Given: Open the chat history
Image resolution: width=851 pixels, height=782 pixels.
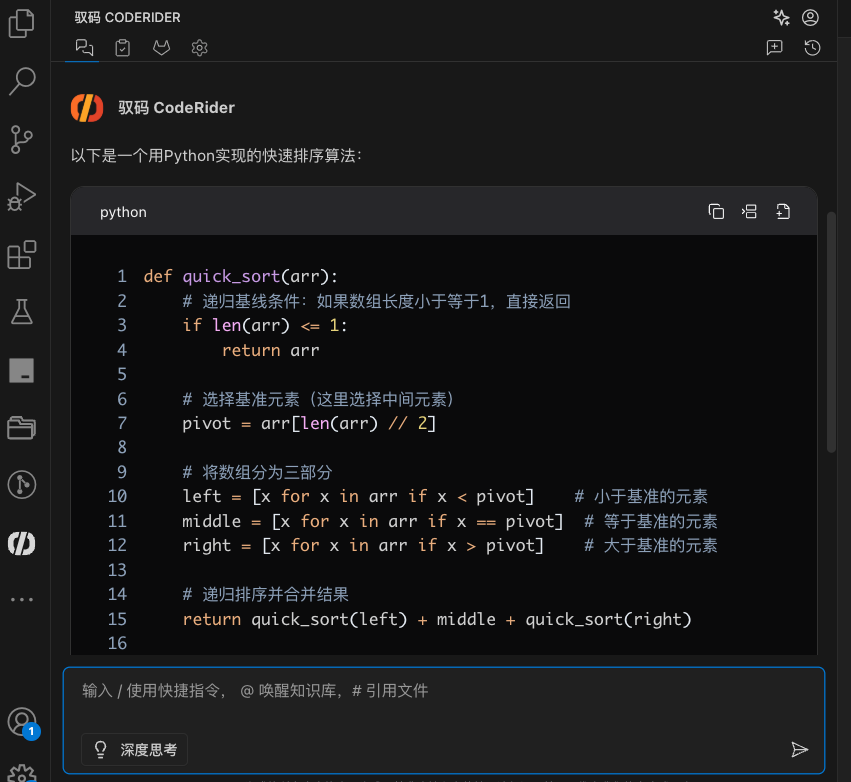Looking at the screenshot, I should 812,48.
